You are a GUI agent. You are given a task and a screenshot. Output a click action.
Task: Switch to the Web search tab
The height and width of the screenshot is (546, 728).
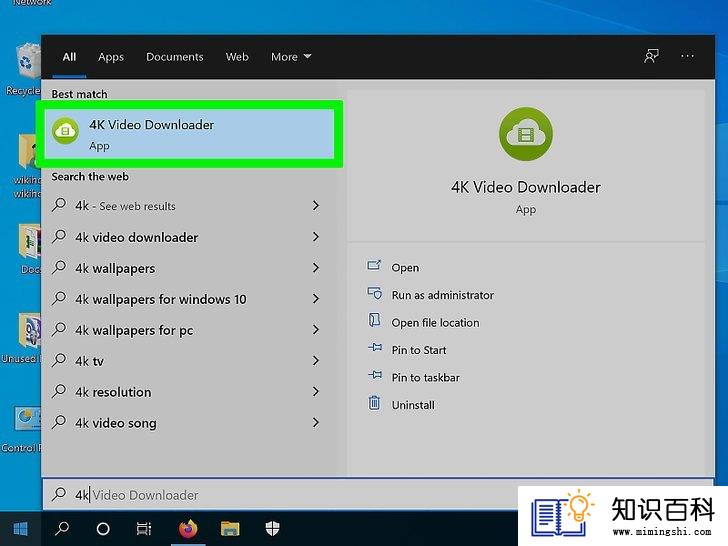pos(237,57)
